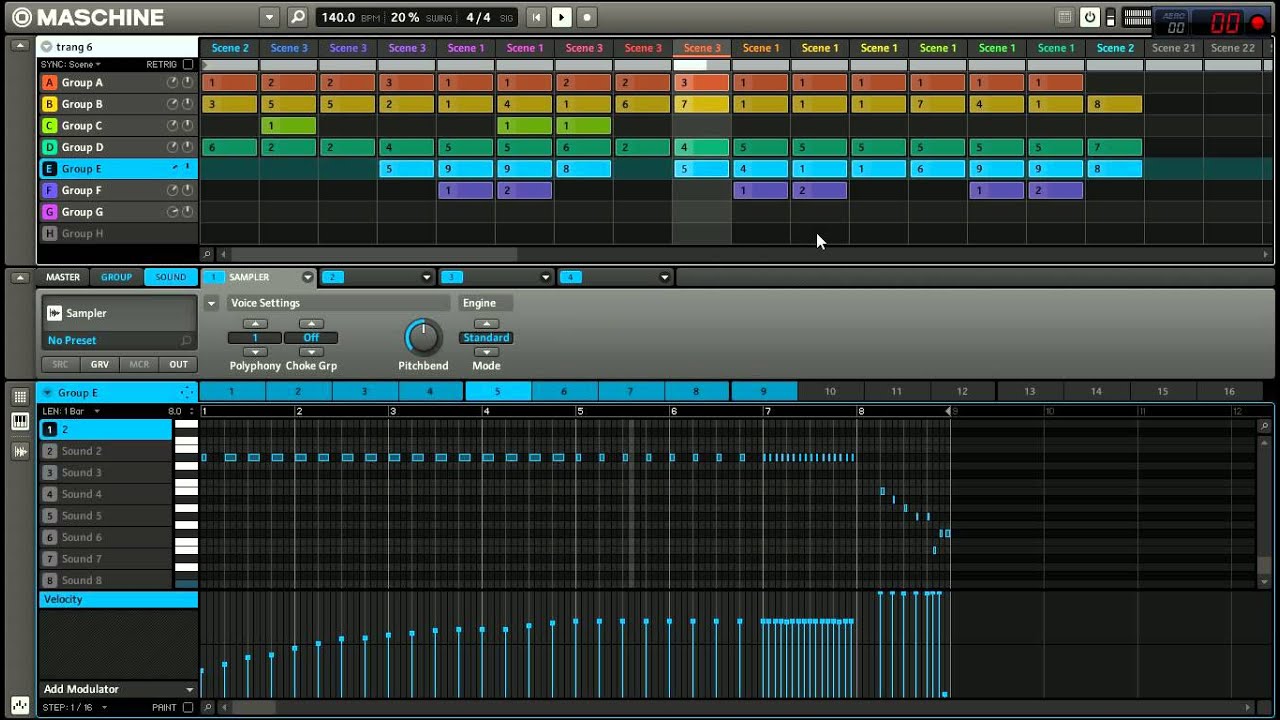Collapse the arranger with the up arrow
Screen dimensions: 1280x720
click(19, 46)
